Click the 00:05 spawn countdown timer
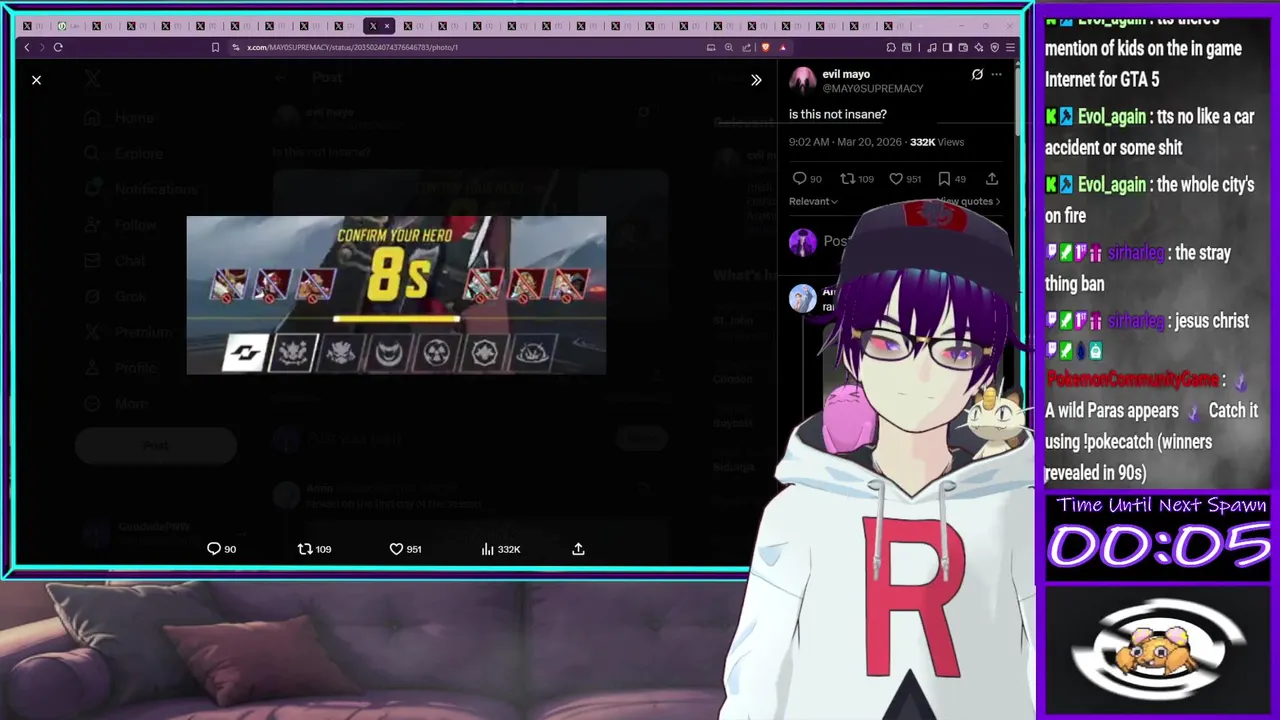 1160,547
